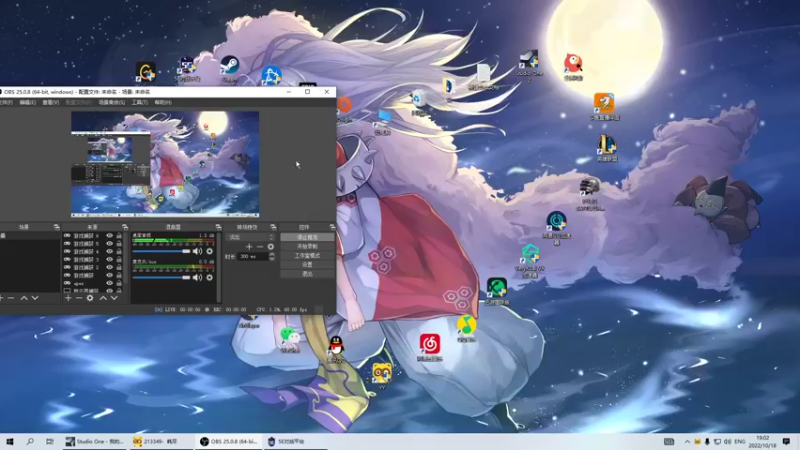Viewport: 800px width, 450px height.
Task: Open Steam desktop shortcut
Action: pyautogui.click(x=230, y=67)
